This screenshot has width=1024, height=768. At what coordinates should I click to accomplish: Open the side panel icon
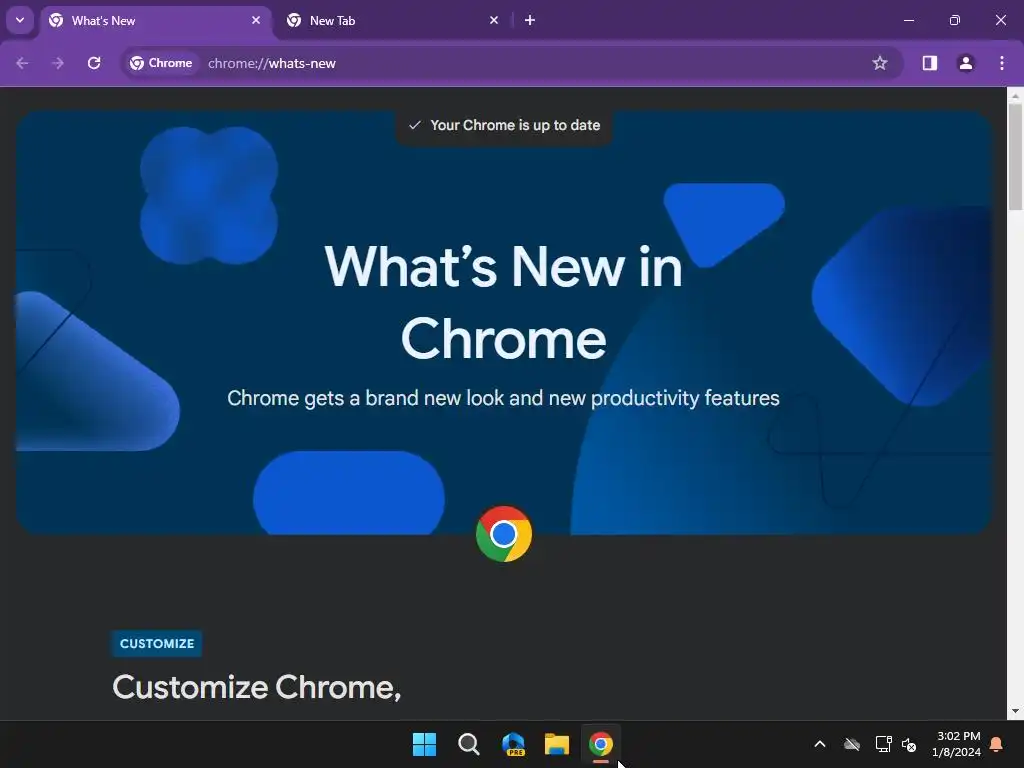pyautogui.click(x=929, y=63)
